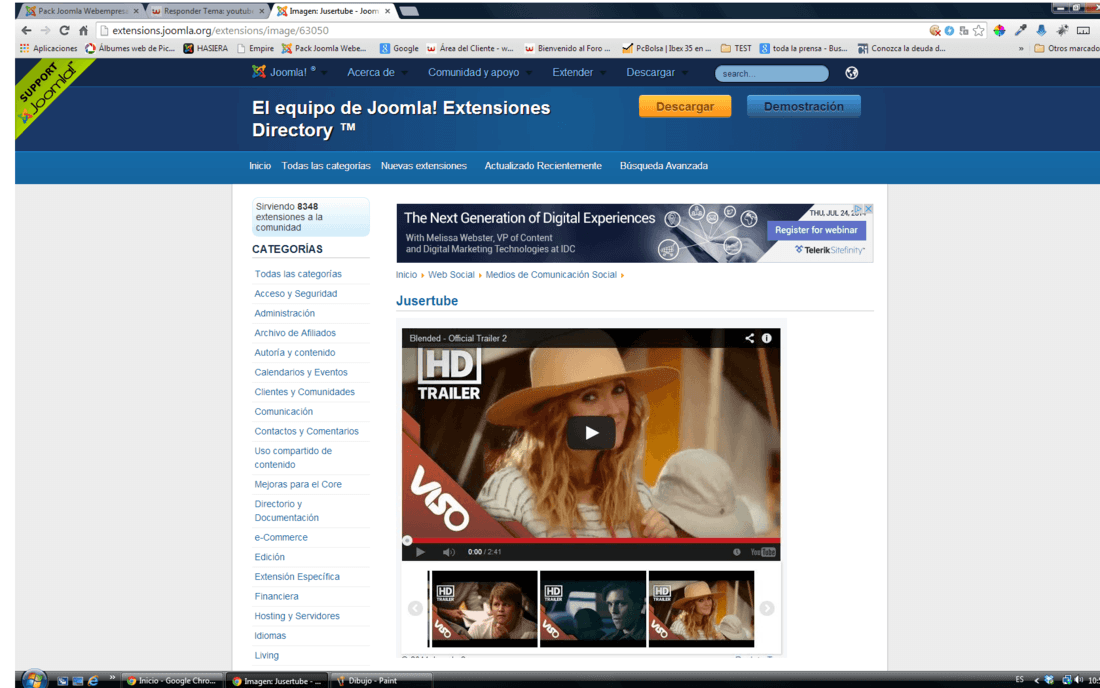Open Calendarios y Eventos category
Image resolution: width=1100 pixels, height=688 pixels.
pos(300,372)
